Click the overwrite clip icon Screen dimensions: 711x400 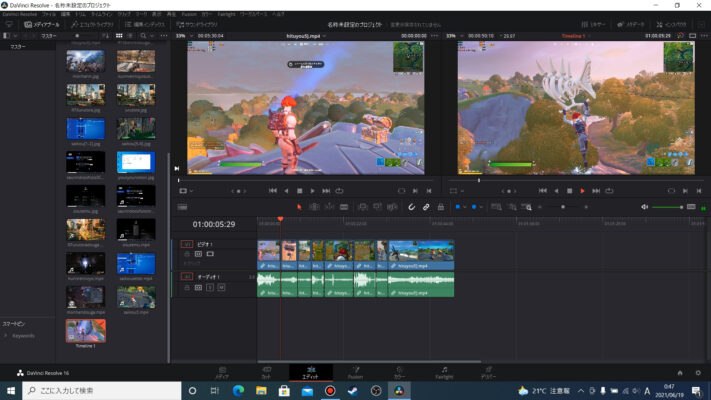coord(377,207)
